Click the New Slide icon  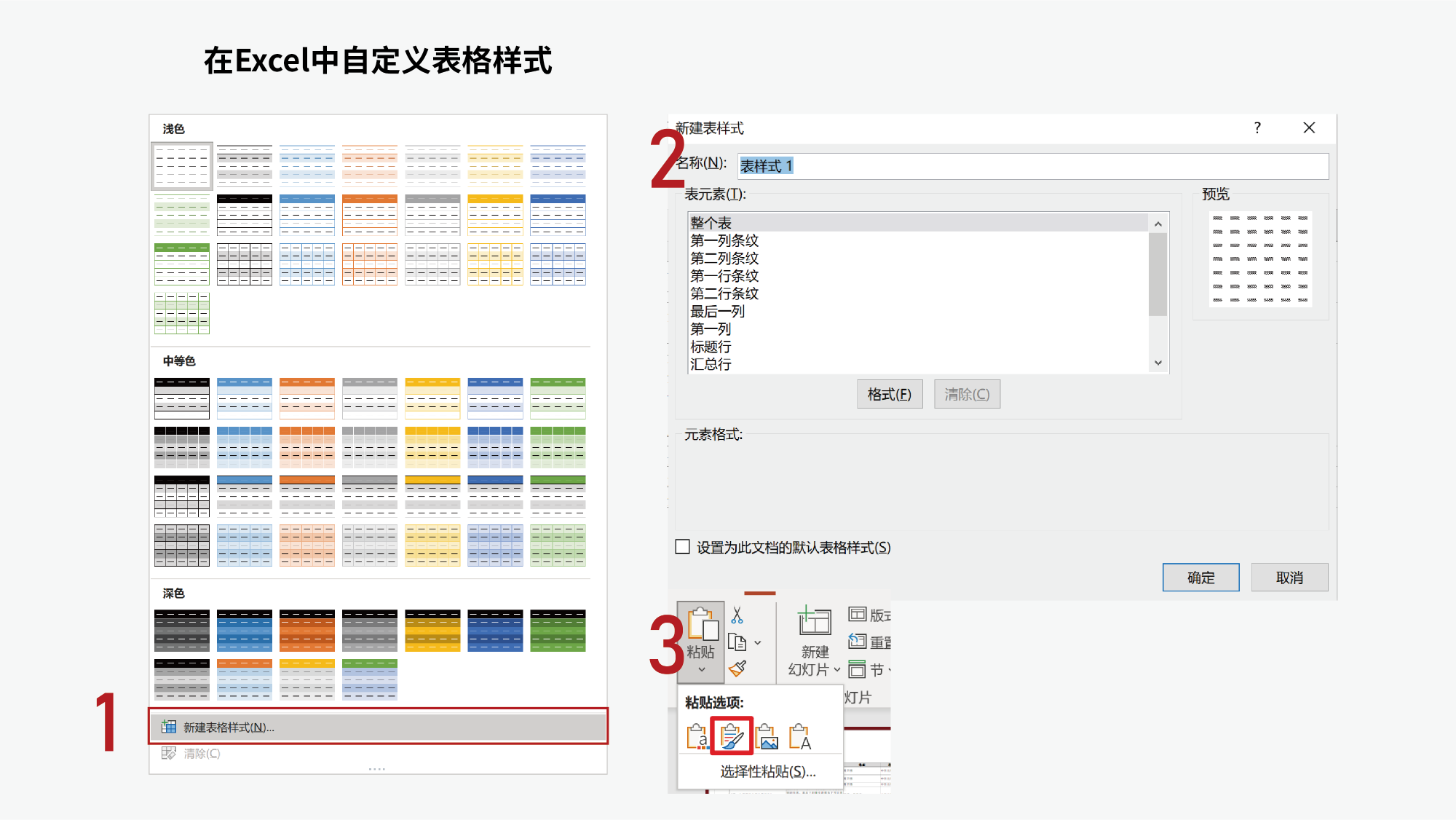coord(814,621)
